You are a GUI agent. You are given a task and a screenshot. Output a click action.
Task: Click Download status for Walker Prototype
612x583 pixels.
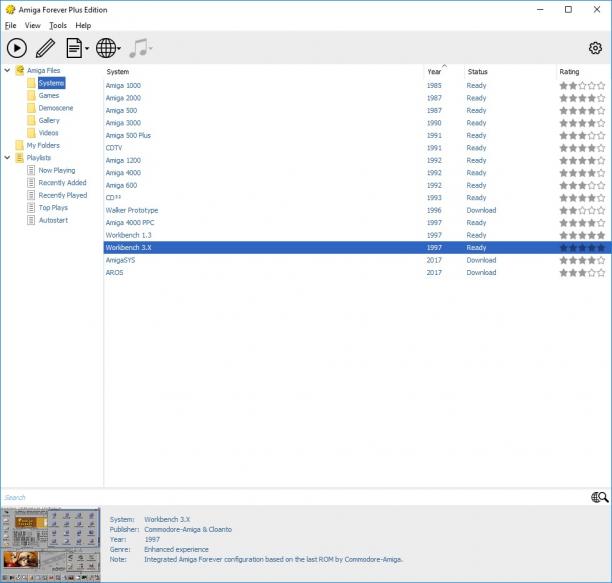(x=481, y=210)
